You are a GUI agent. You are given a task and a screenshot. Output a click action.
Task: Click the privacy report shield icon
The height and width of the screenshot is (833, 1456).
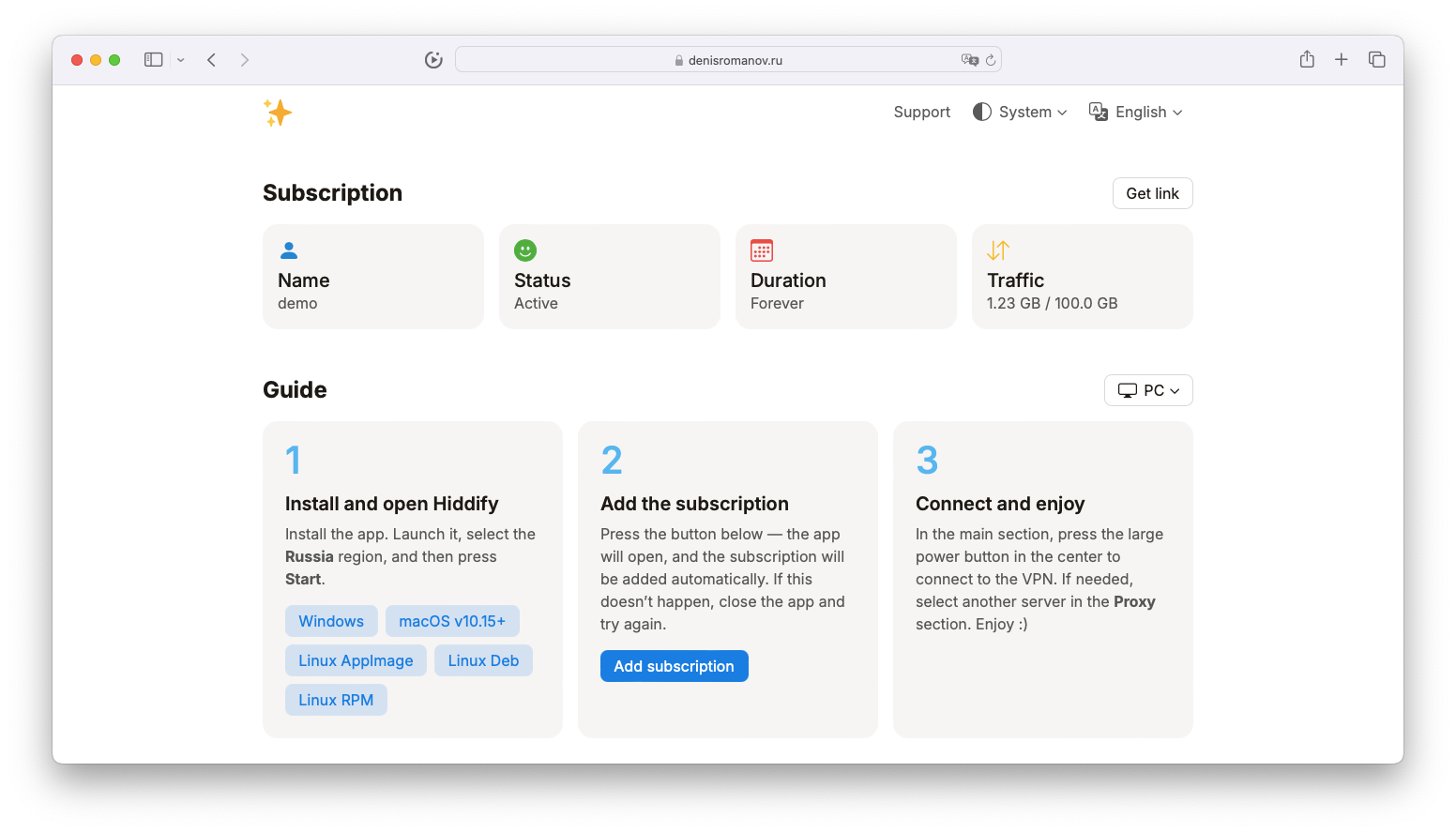tap(433, 60)
